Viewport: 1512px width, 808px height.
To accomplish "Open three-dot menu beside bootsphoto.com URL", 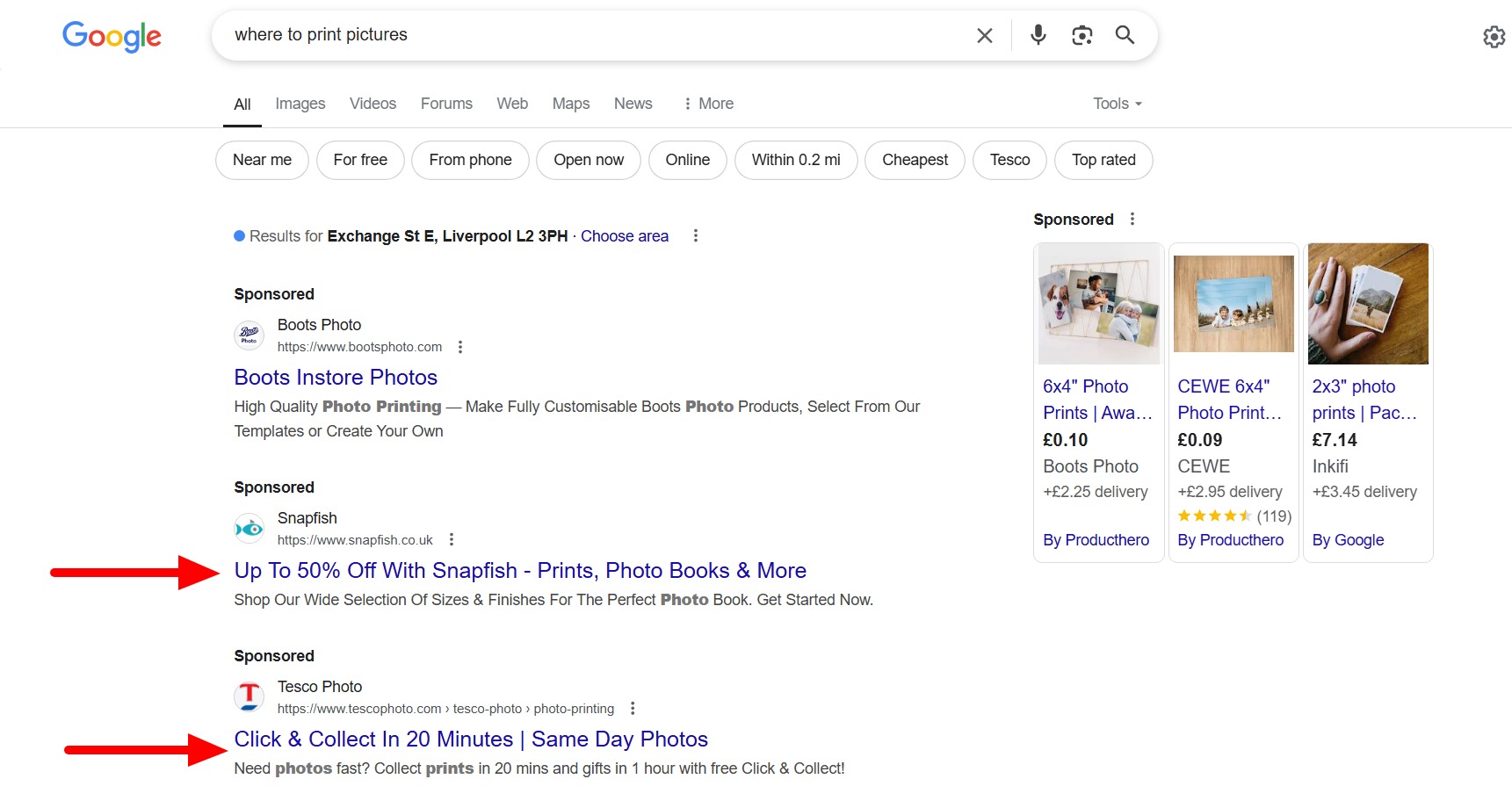I will pyautogui.click(x=460, y=347).
